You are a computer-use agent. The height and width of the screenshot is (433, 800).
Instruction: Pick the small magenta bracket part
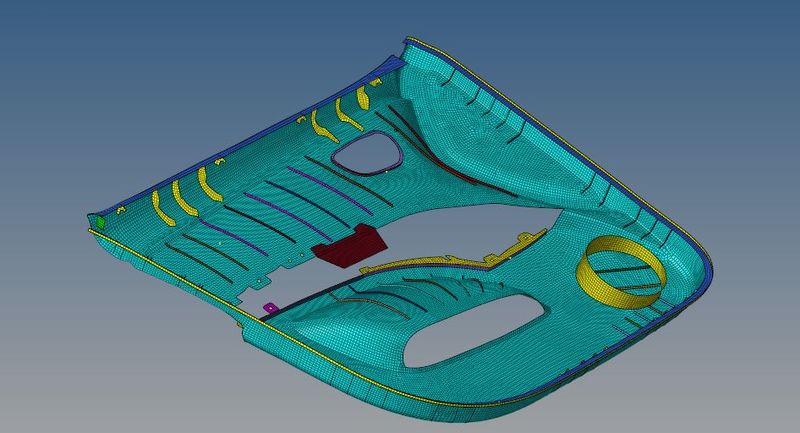(268, 306)
